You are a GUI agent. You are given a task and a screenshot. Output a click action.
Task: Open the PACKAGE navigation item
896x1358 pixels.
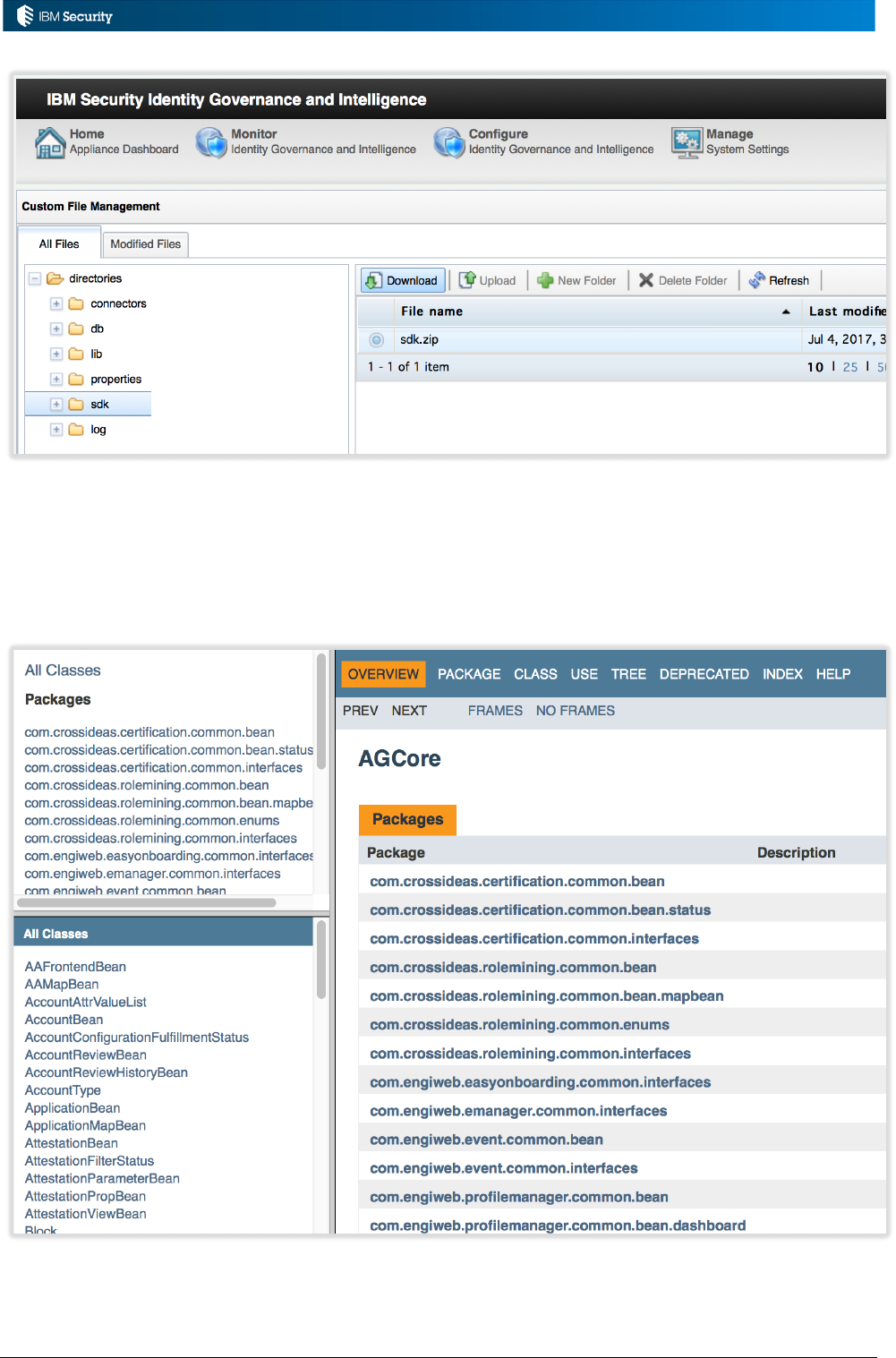[469, 674]
